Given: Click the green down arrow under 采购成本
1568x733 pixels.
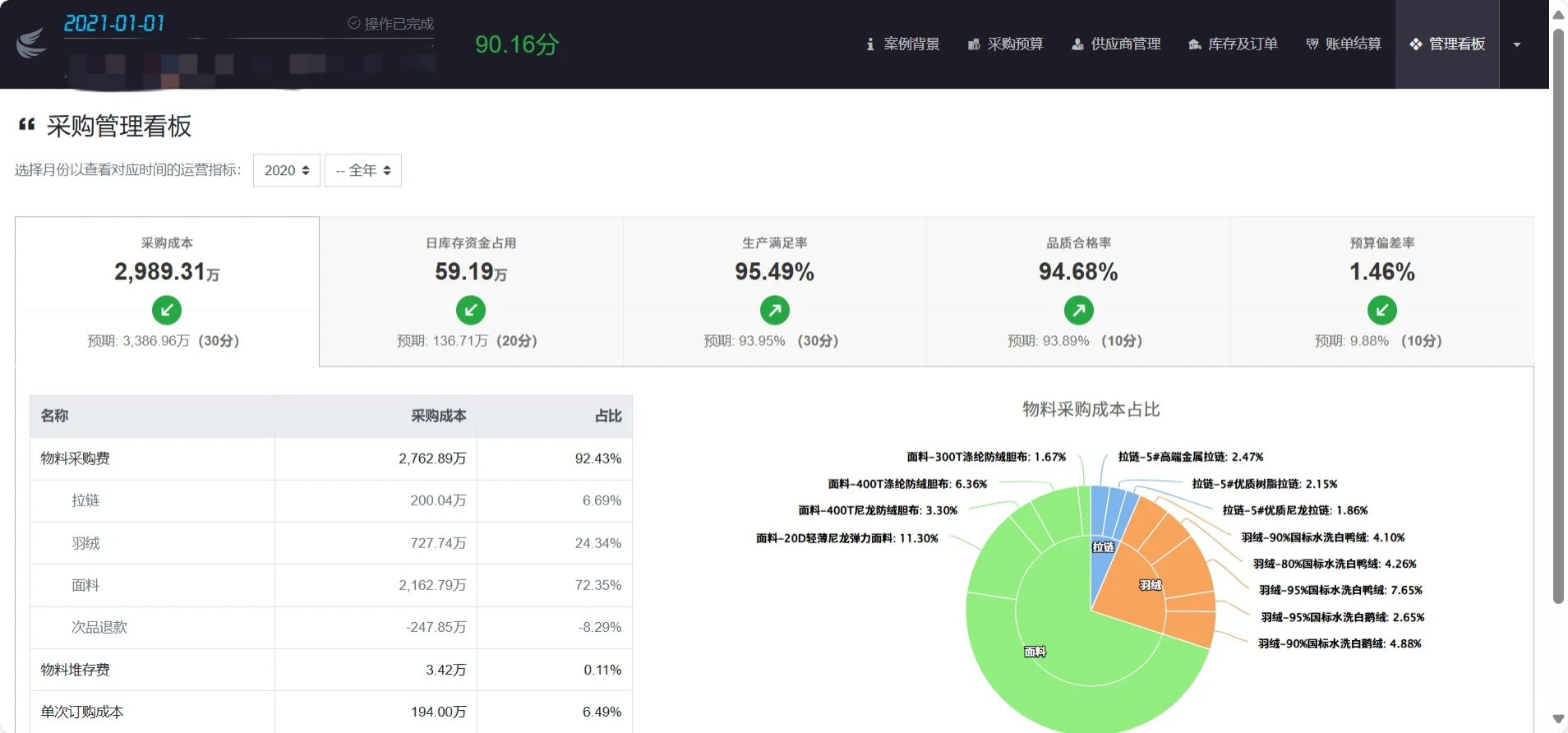Looking at the screenshot, I should [x=167, y=310].
